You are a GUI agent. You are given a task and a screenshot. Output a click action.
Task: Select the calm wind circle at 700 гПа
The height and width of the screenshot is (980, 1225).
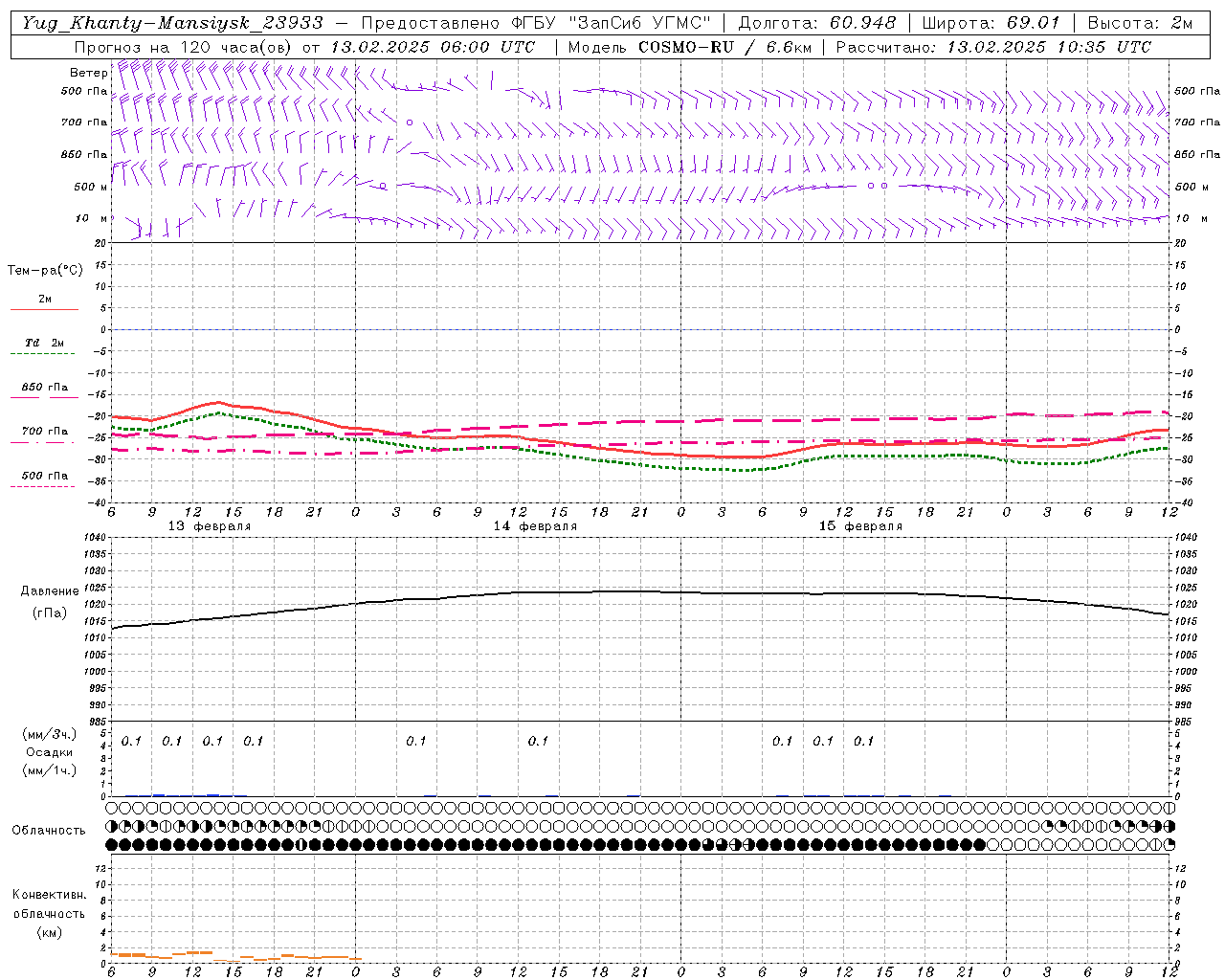click(410, 122)
